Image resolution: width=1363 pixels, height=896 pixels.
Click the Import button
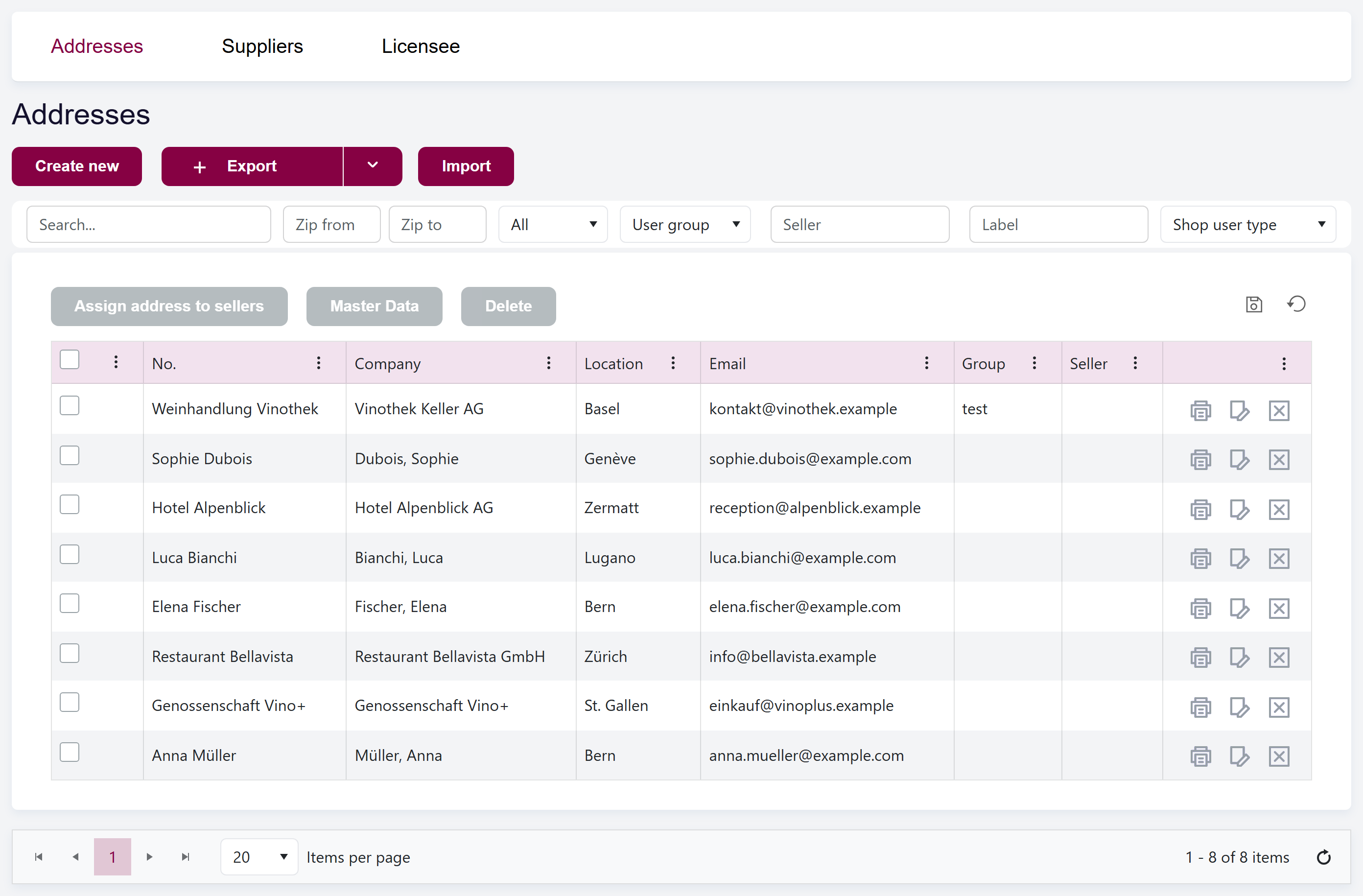tap(466, 166)
